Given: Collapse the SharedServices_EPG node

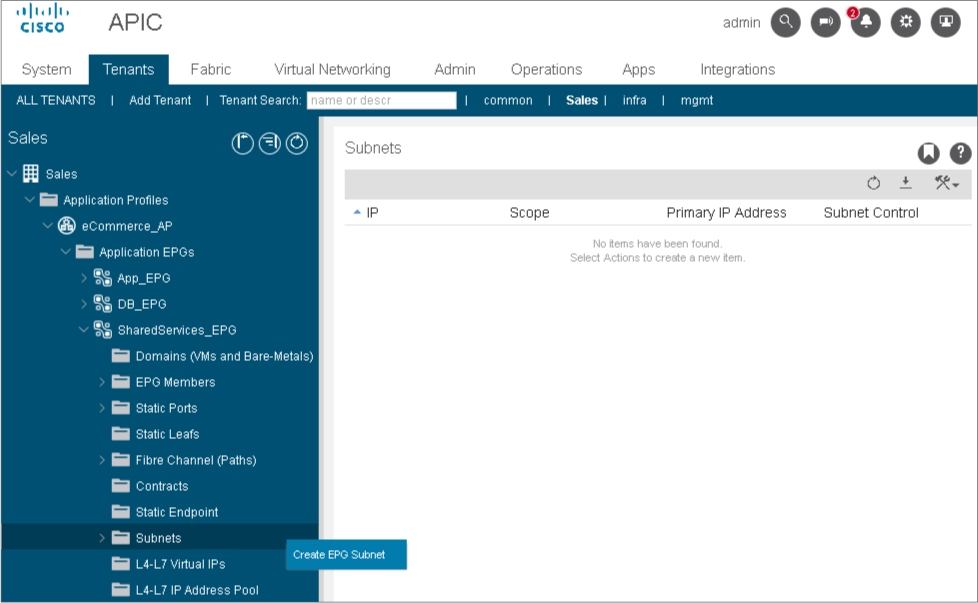Looking at the screenshot, I should click(x=84, y=330).
